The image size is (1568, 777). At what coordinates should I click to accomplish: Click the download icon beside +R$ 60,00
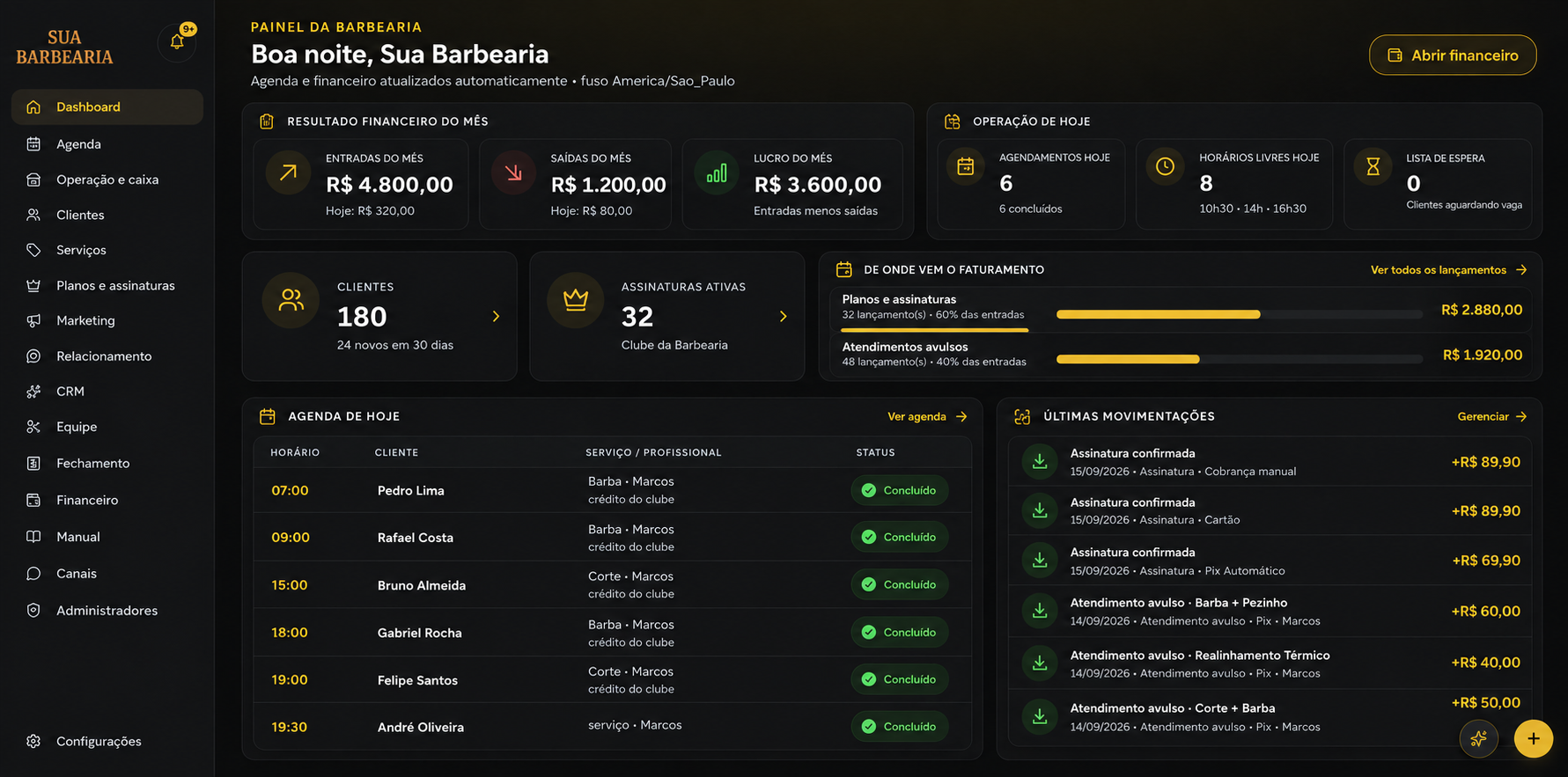coord(1040,611)
